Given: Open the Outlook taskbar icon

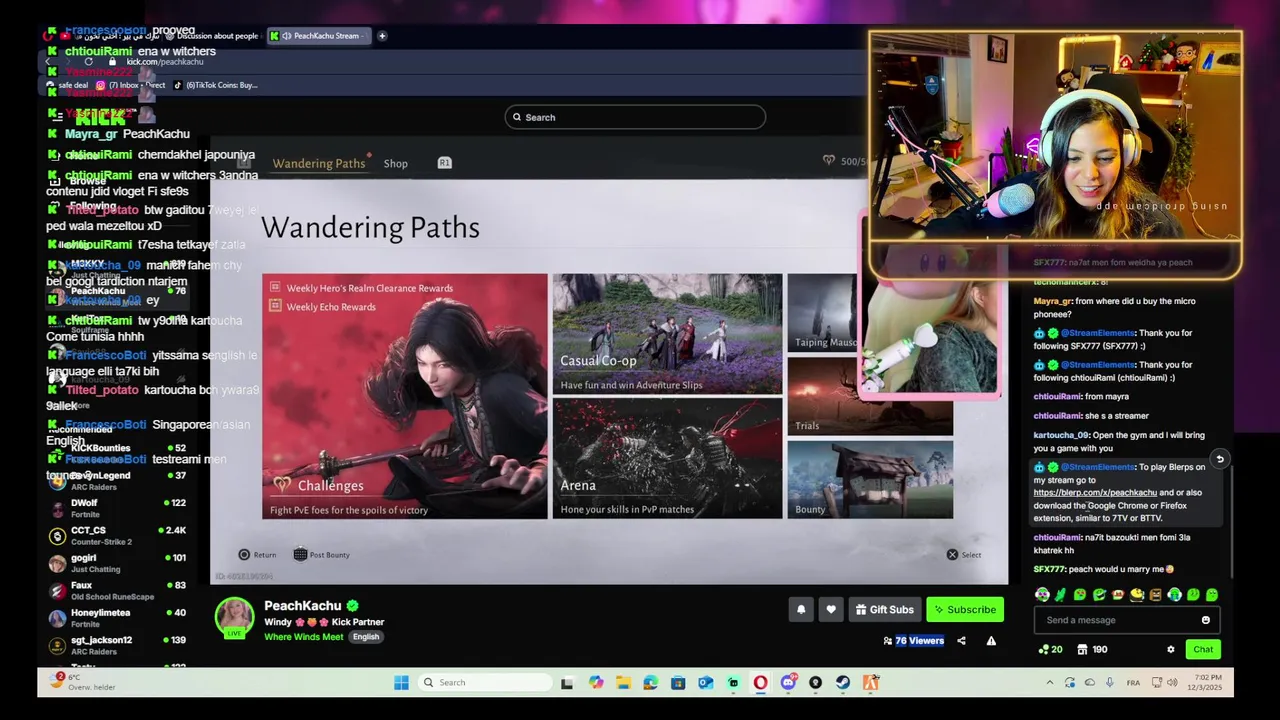Looking at the screenshot, I should click(706, 683).
